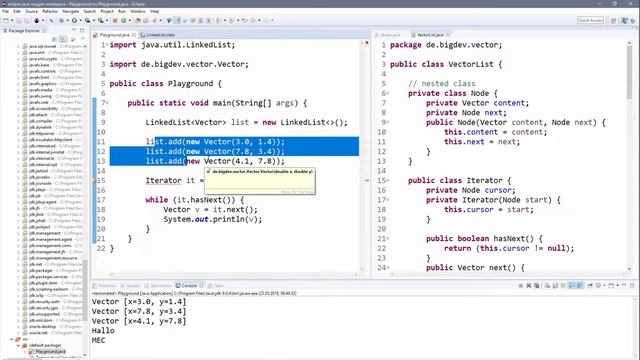Maximize the Package Explorer panel
The image size is (640, 360).
click(82, 30)
